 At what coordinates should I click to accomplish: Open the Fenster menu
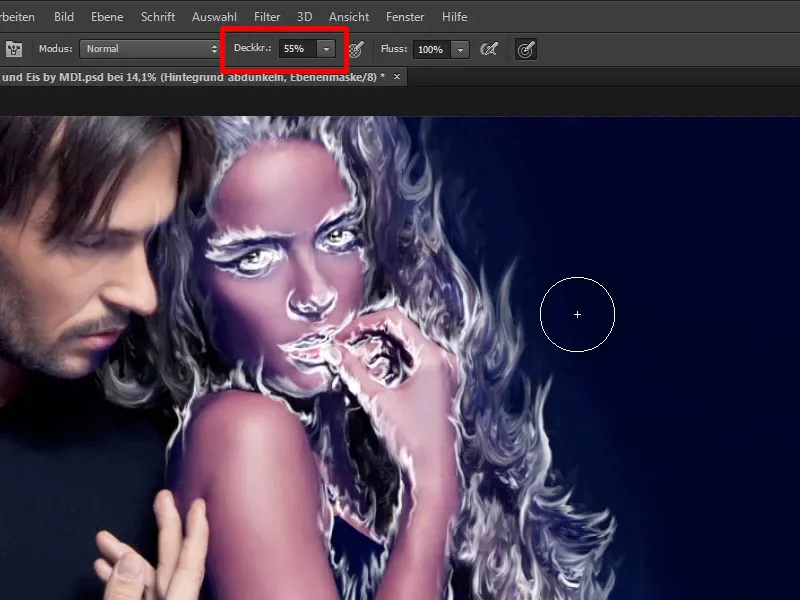[404, 17]
